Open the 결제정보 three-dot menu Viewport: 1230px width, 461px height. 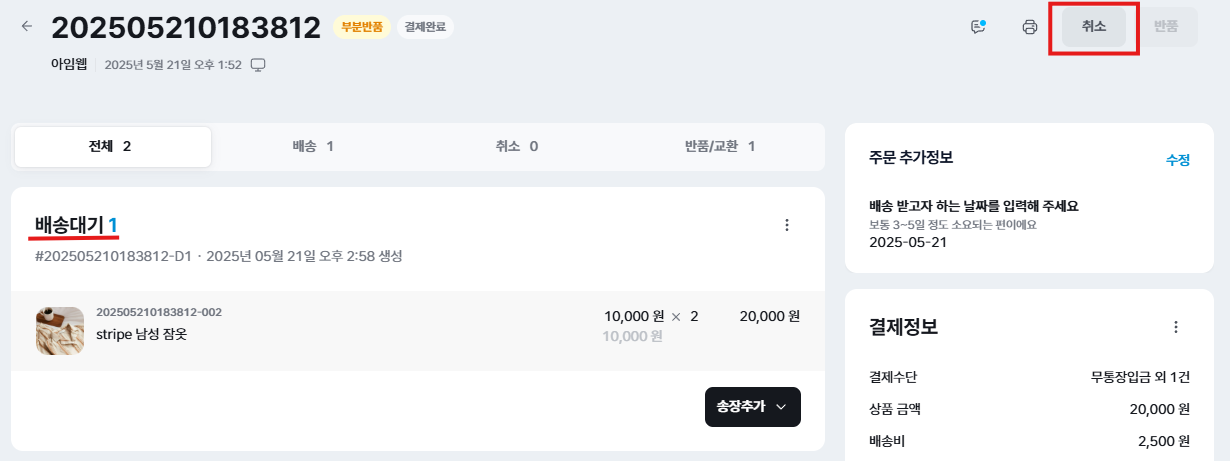(1176, 327)
